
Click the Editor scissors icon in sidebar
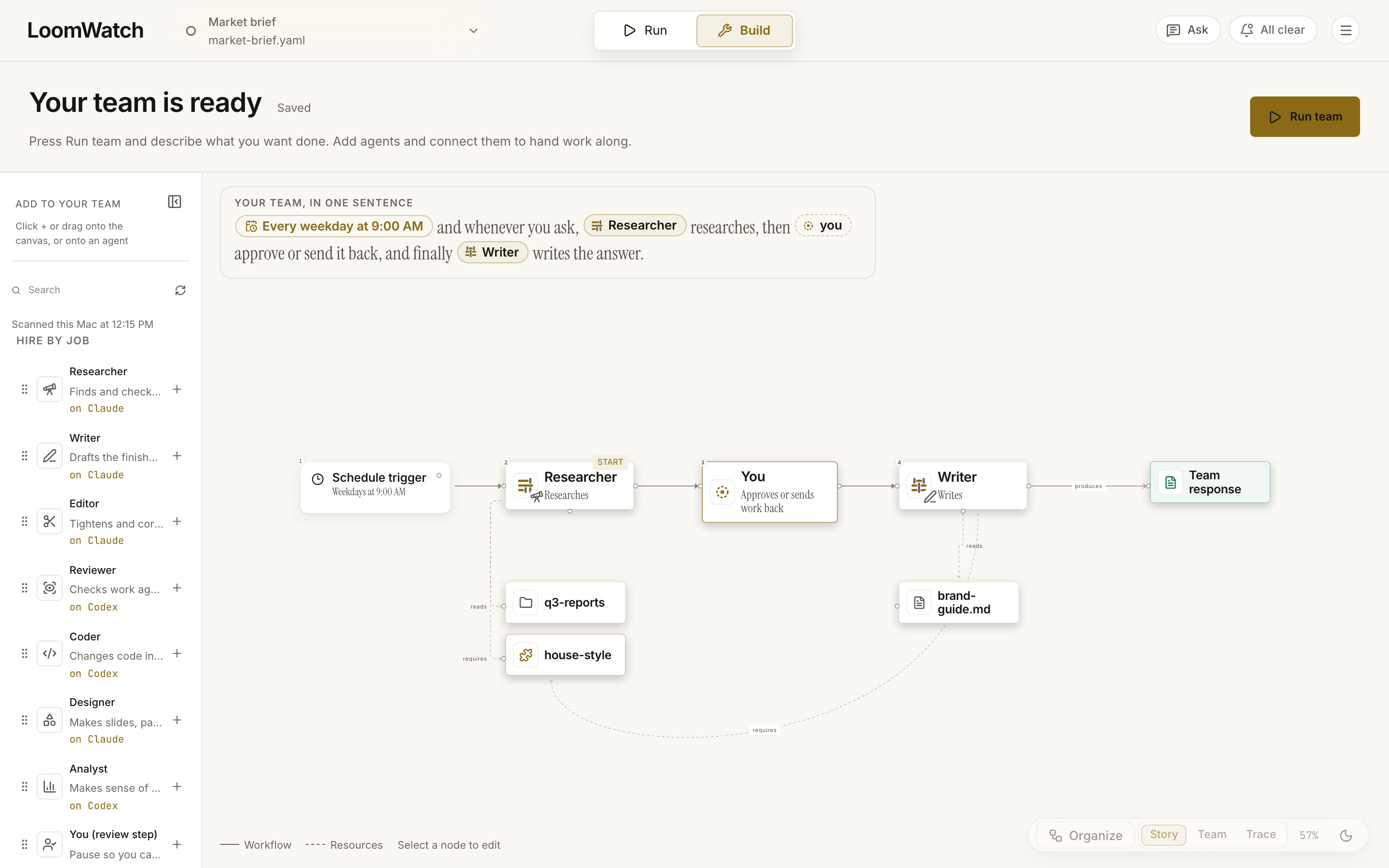50,521
